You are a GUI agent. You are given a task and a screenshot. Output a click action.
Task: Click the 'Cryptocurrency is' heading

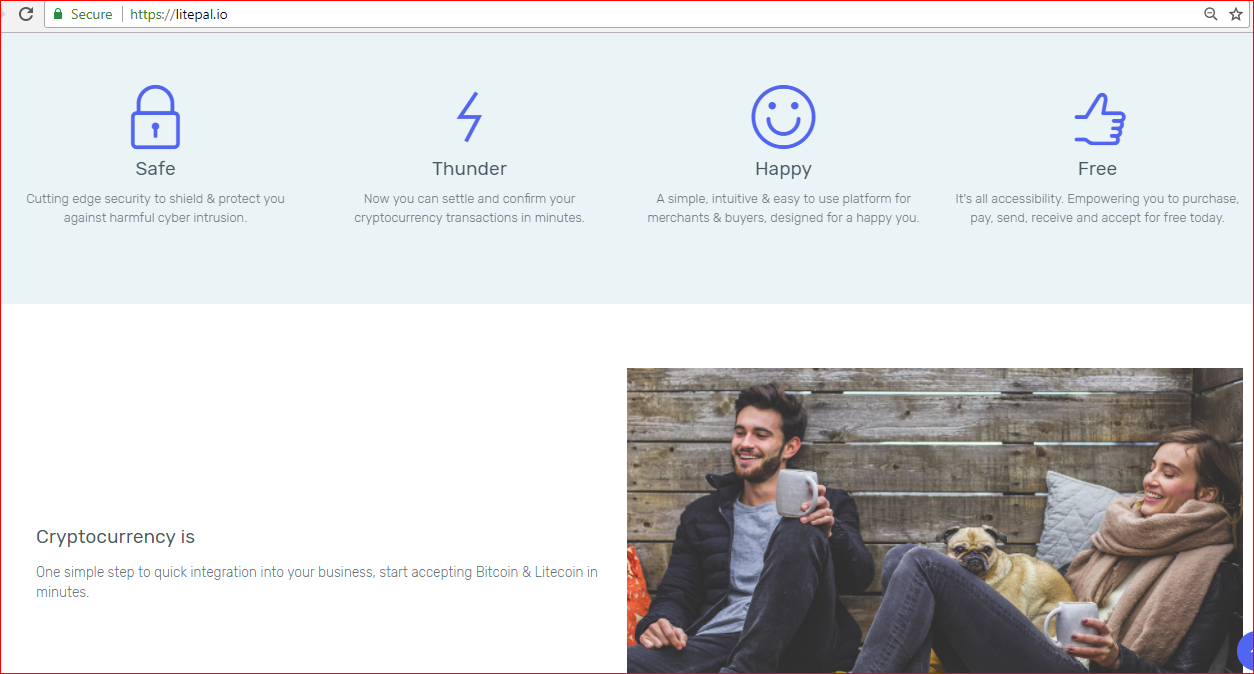click(x=115, y=537)
